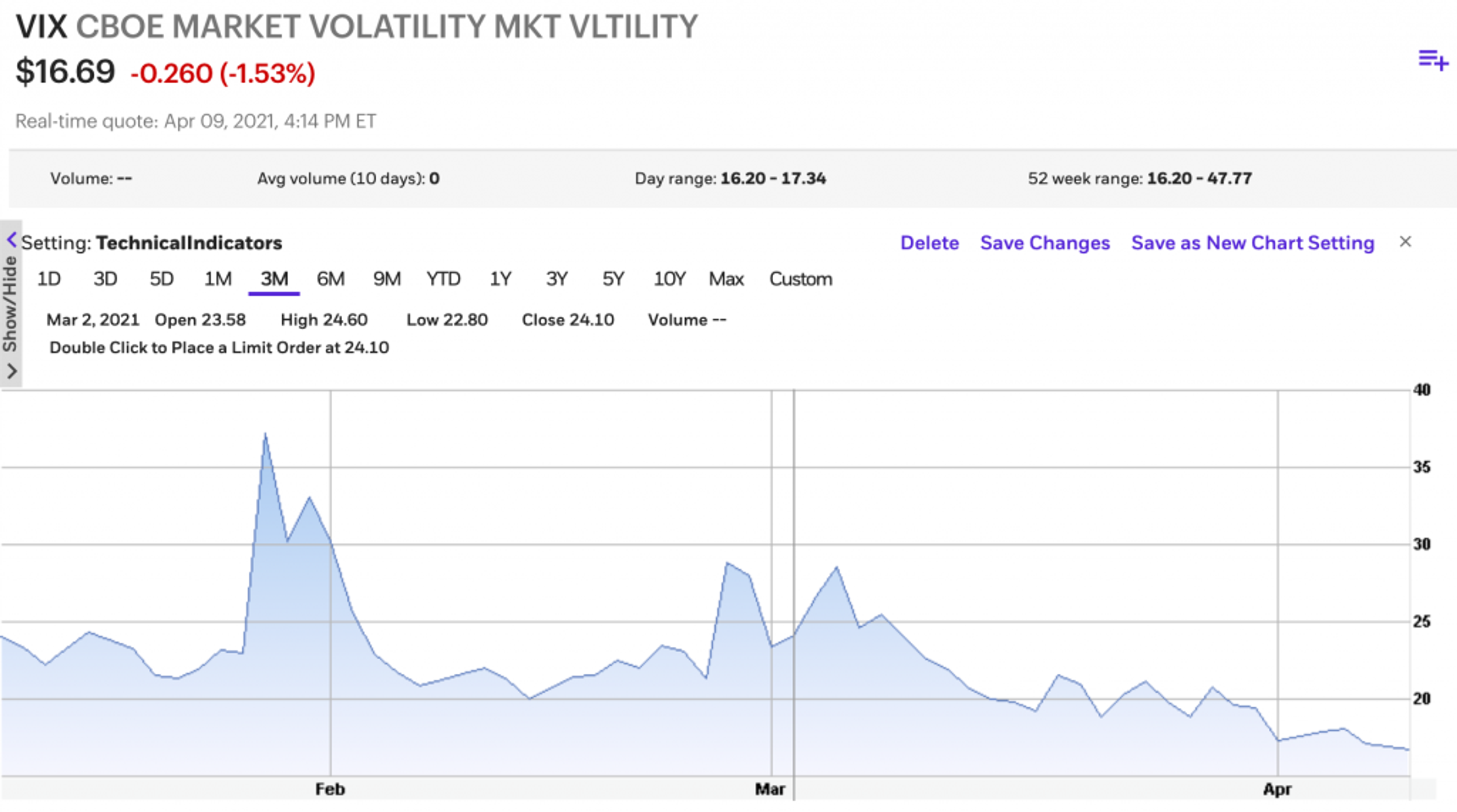
Task: Collapse sidebar with left chevron arrow
Action: [x=12, y=240]
